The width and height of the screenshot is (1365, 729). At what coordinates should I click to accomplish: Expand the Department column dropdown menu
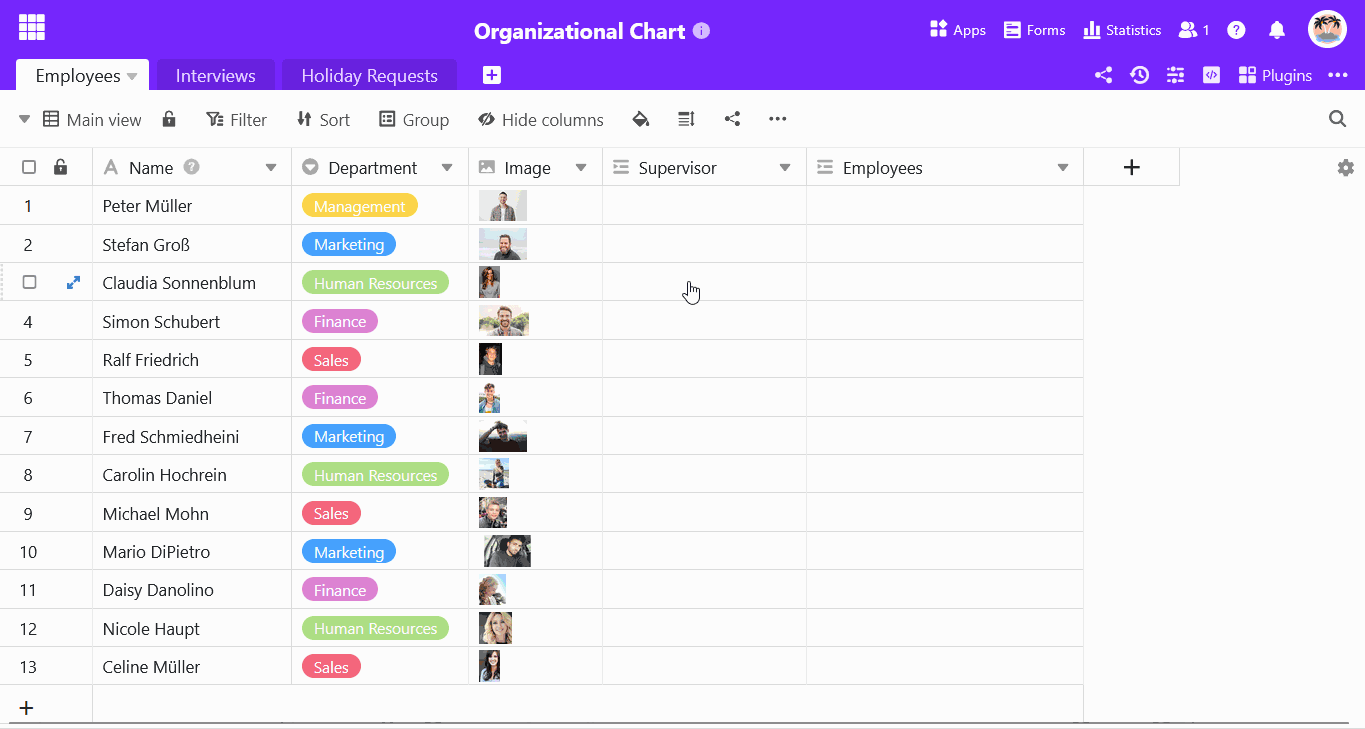447,168
